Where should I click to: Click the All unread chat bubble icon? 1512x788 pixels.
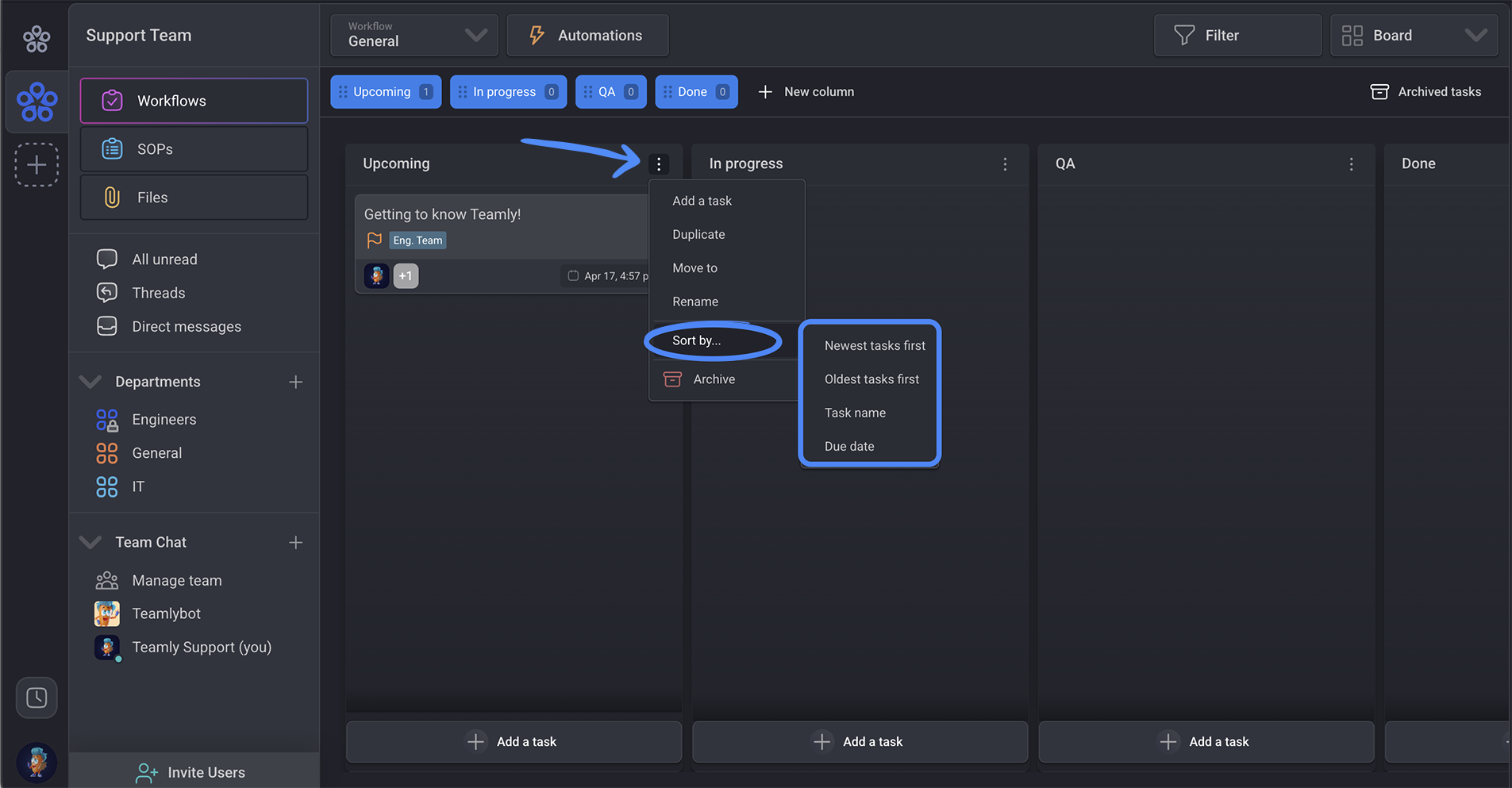tap(107, 259)
